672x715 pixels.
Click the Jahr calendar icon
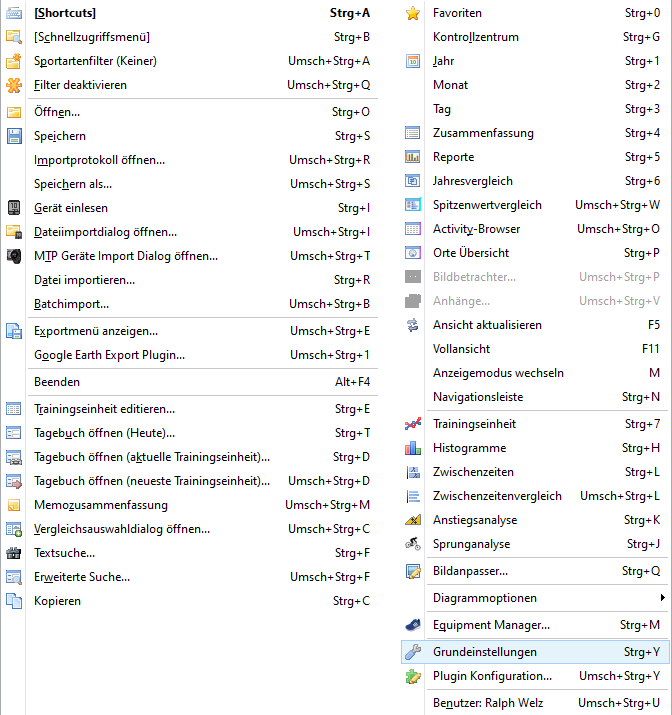click(413, 61)
